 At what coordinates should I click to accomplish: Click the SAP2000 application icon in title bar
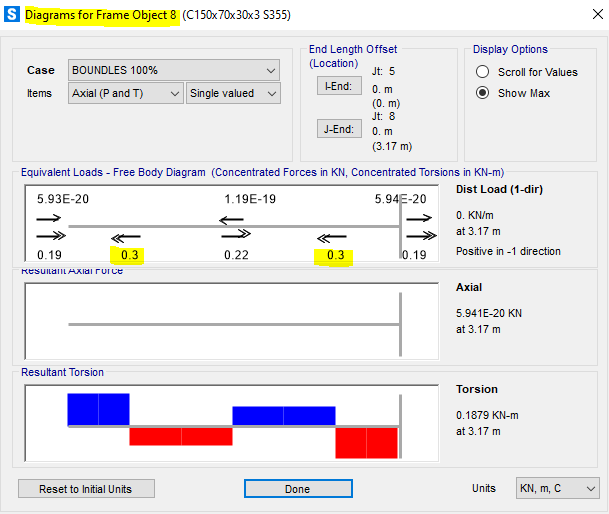coord(12,16)
